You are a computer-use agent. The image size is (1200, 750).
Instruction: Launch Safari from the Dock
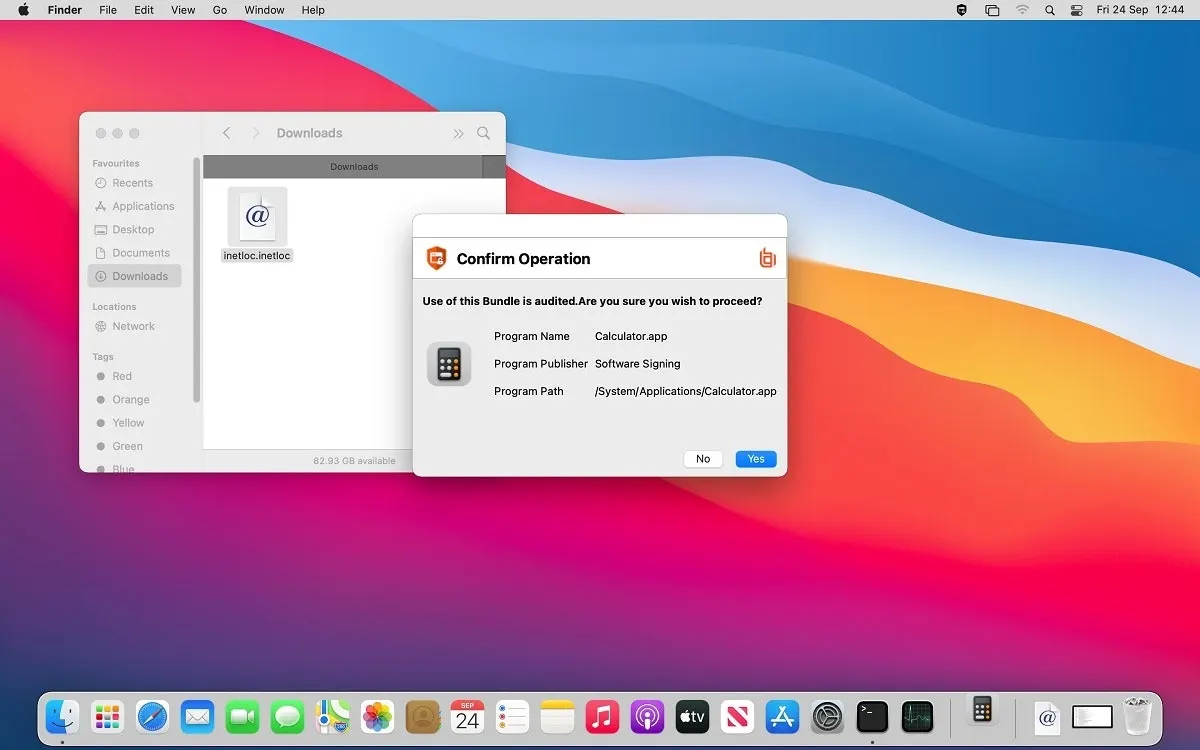pyautogui.click(x=152, y=716)
